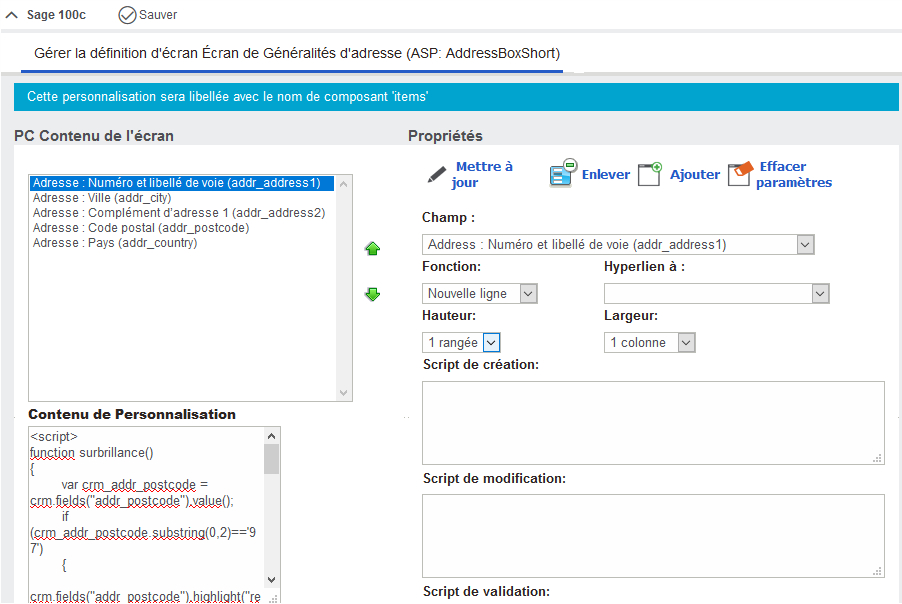Open the Largeur dropdown showing 1 colonne
Screen dimensions: 902x604
pos(686,343)
